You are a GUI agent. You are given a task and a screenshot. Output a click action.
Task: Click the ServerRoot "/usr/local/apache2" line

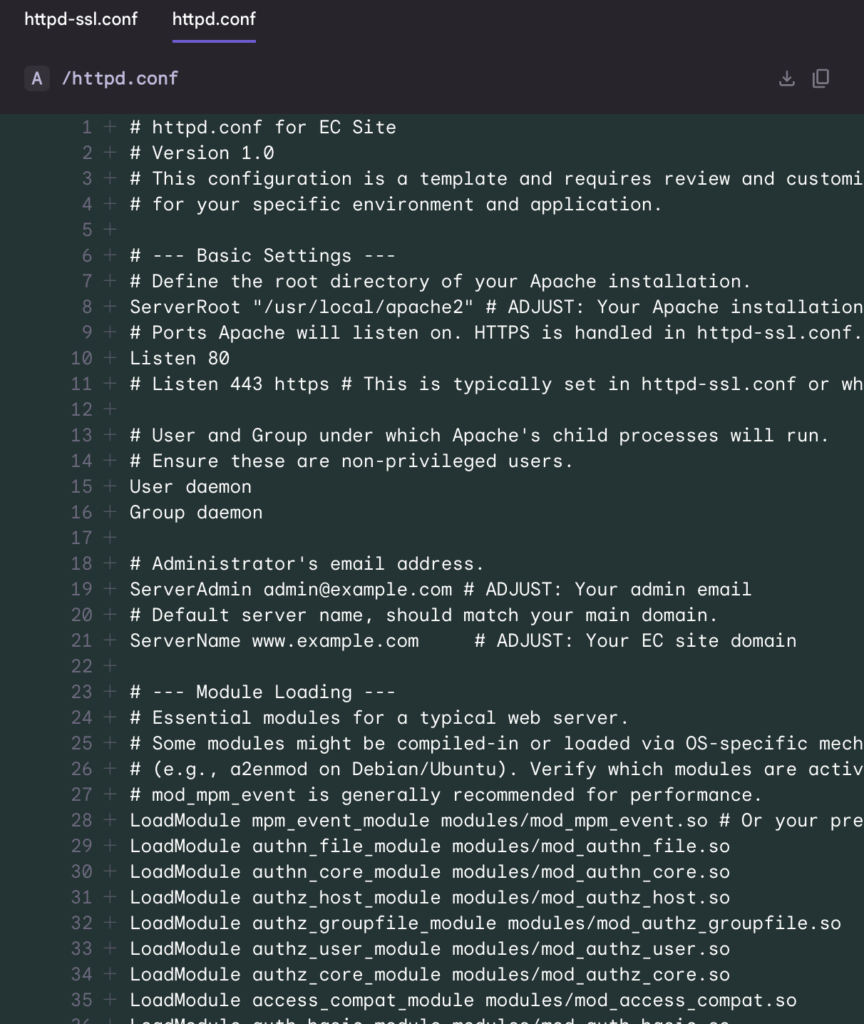click(x=496, y=307)
